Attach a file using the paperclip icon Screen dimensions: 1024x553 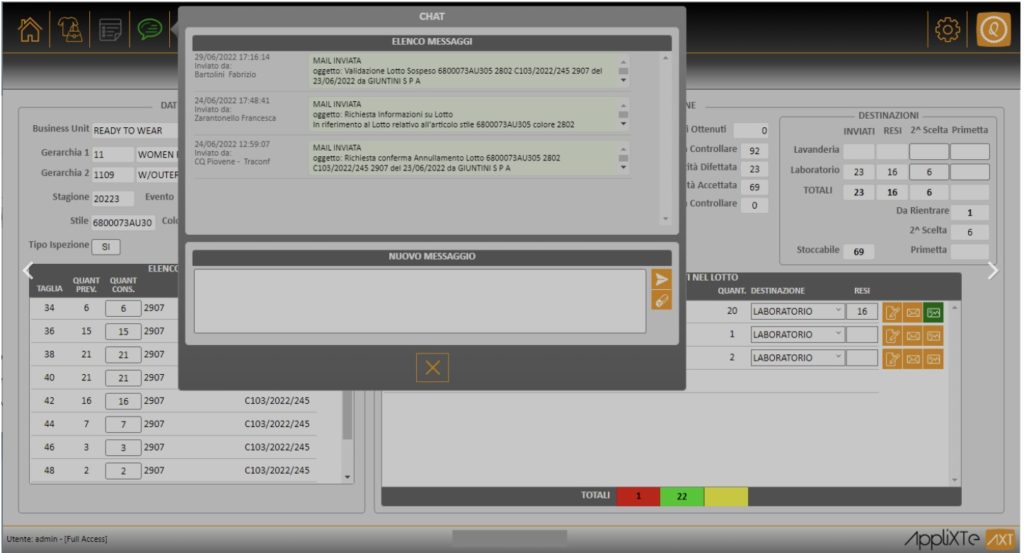coord(661,300)
